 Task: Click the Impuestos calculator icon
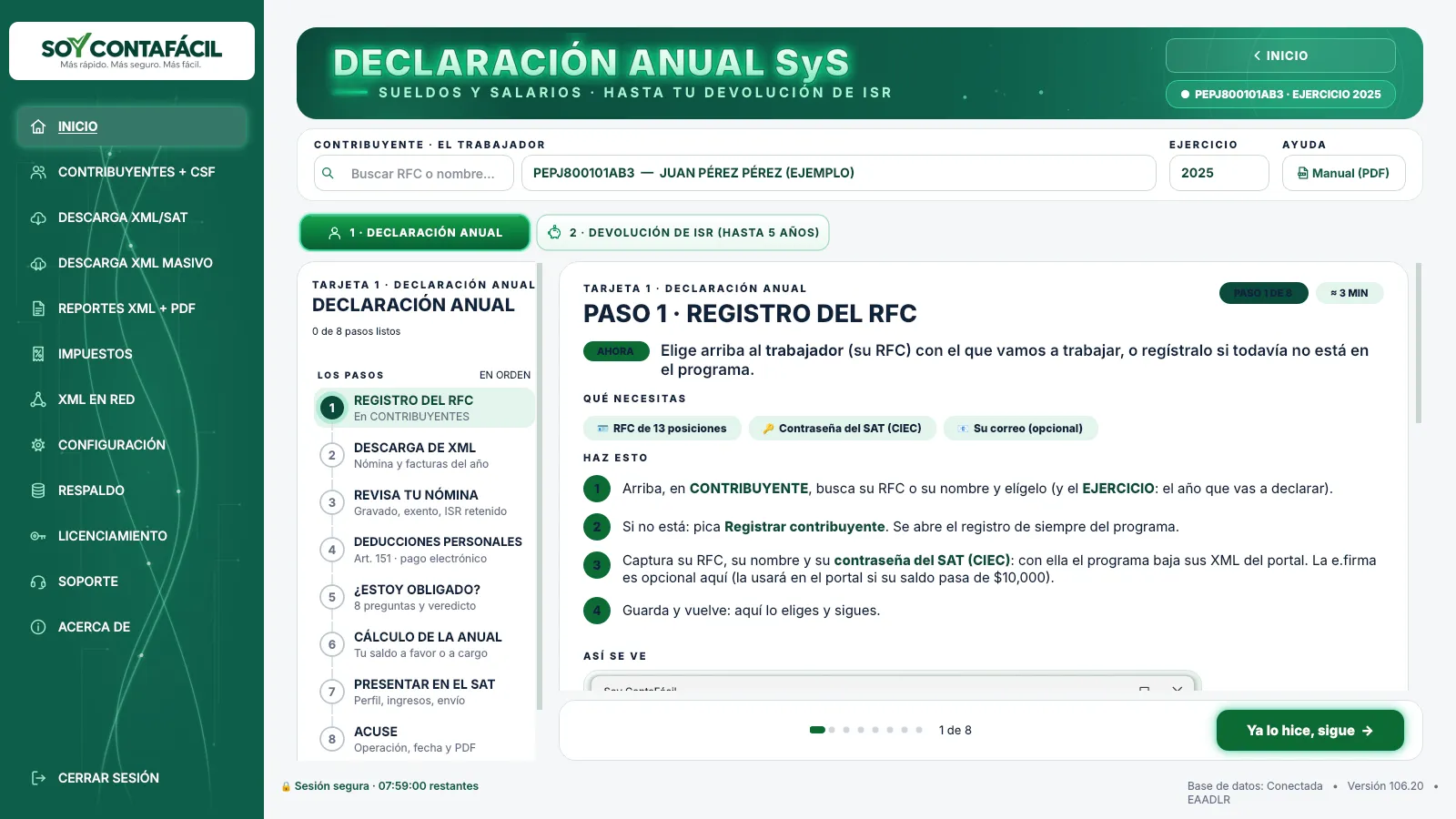point(38,354)
